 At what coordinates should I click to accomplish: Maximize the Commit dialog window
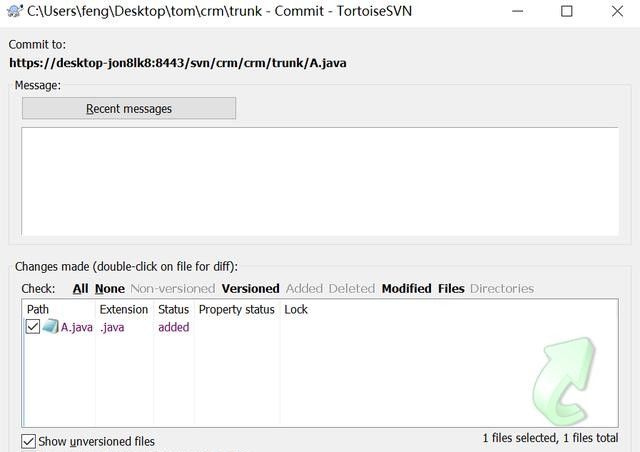(x=567, y=12)
